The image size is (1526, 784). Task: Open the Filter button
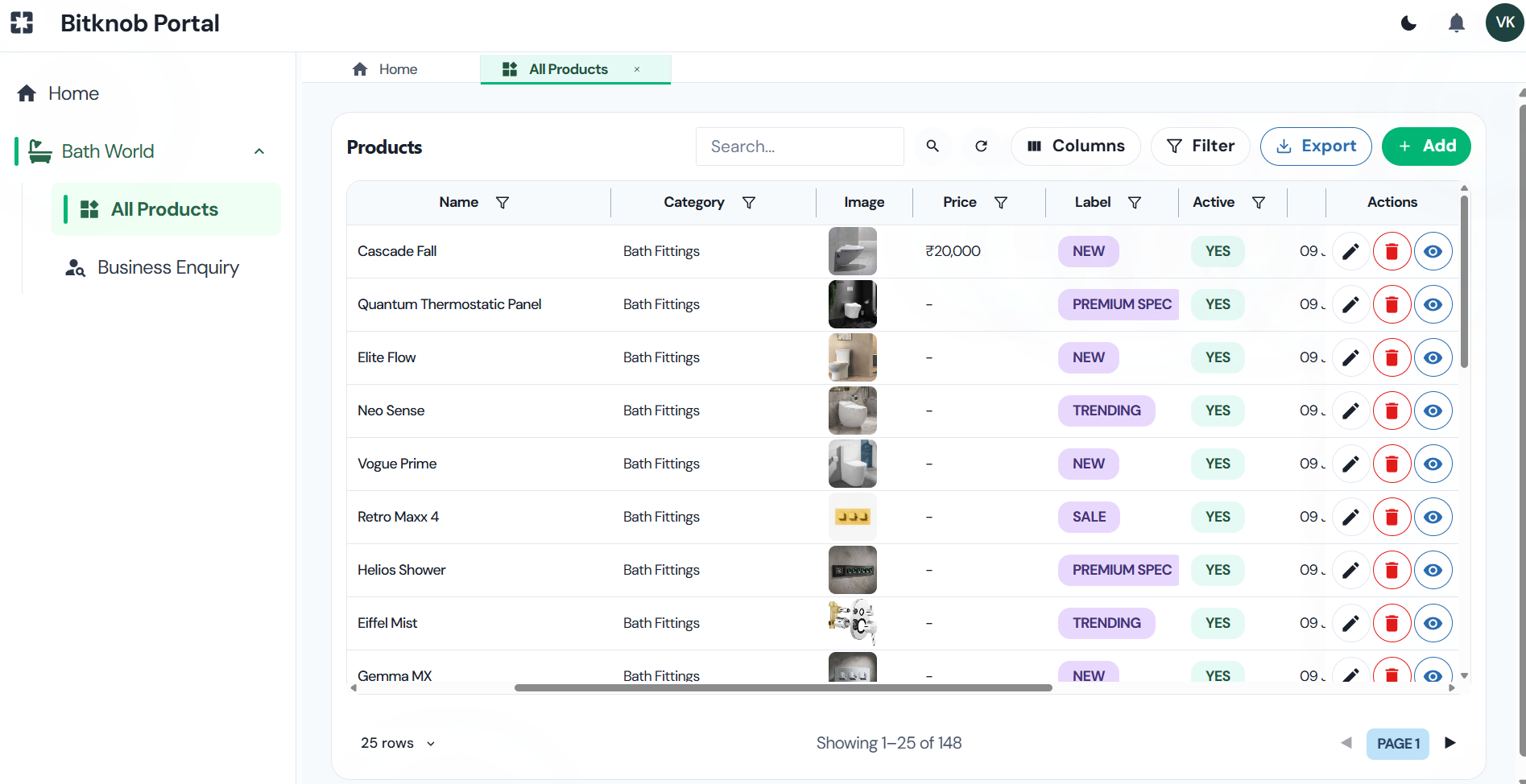pyautogui.click(x=1201, y=146)
